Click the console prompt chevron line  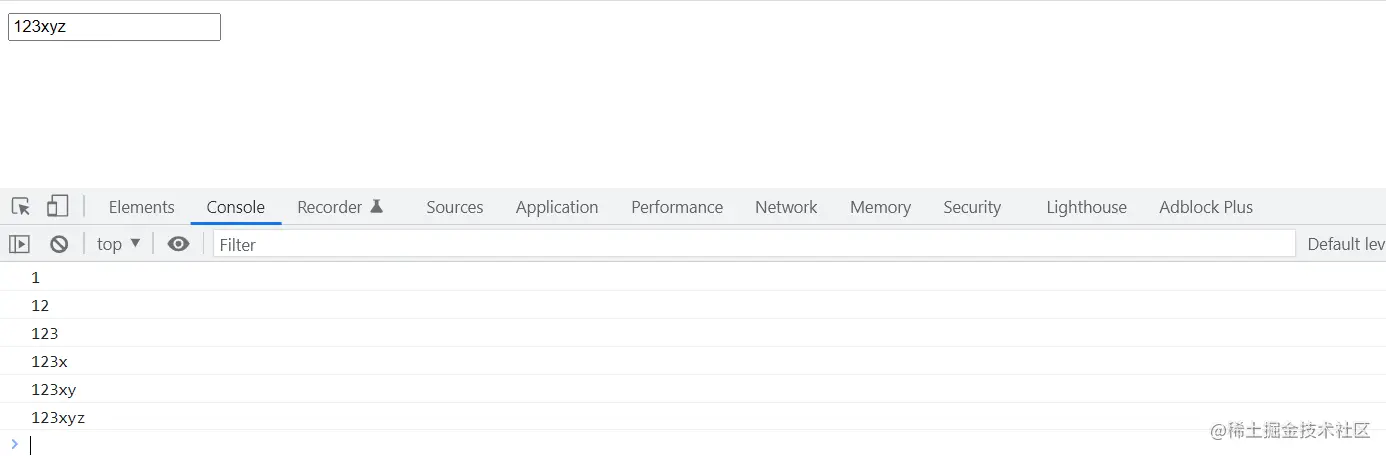400,445
